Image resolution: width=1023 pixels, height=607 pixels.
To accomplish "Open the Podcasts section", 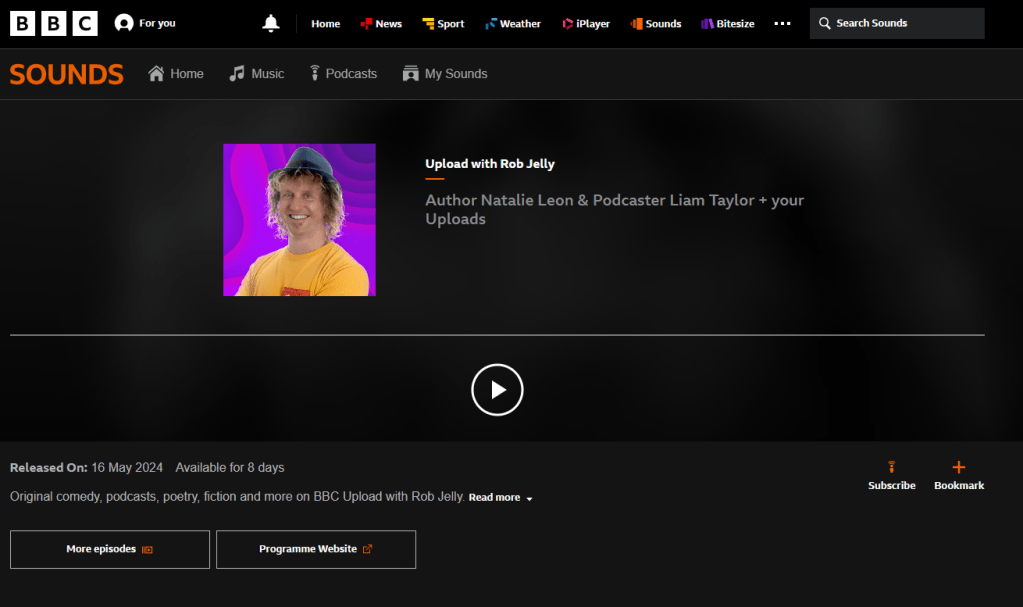I will pyautogui.click(x=342, y=74).
